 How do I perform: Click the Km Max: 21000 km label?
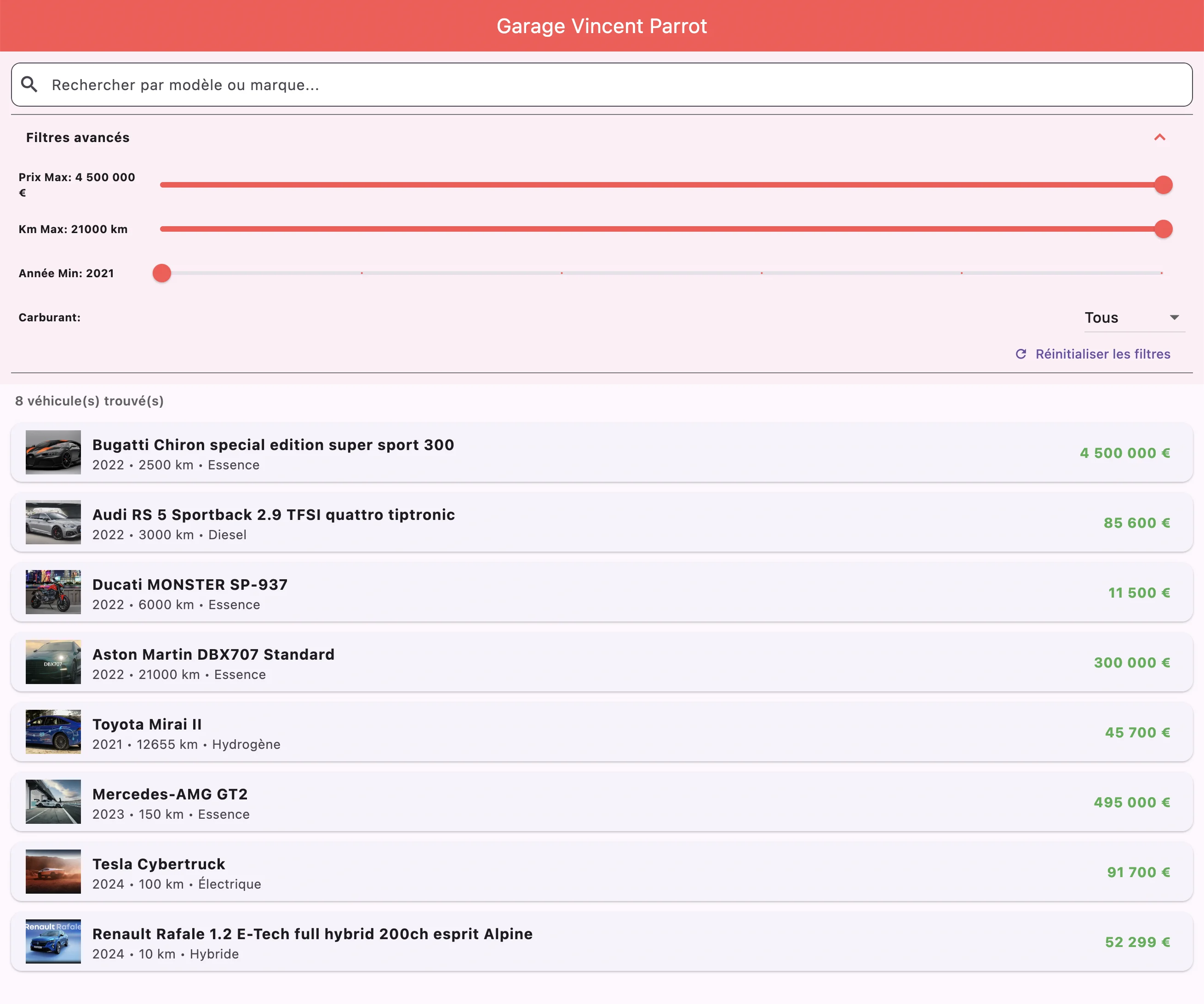pyautogui.click(x=73, y=229)
